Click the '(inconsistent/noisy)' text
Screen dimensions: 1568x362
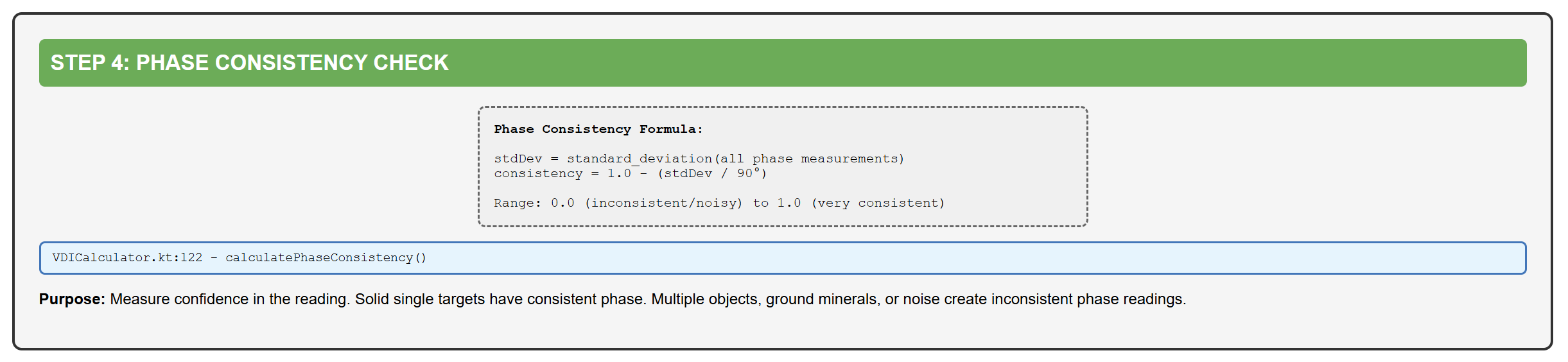click(x=663, y=203)
